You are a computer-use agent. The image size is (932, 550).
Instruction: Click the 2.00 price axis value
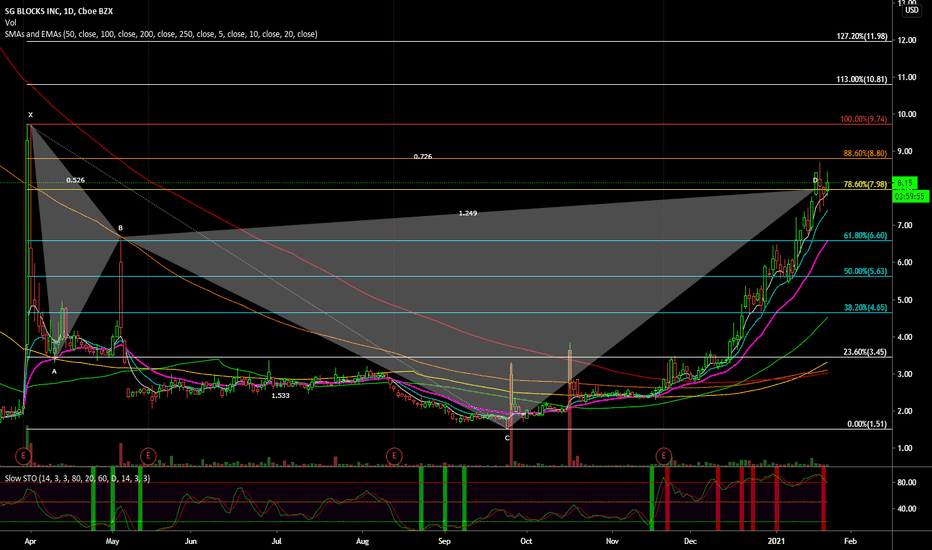tap(906, 411)
